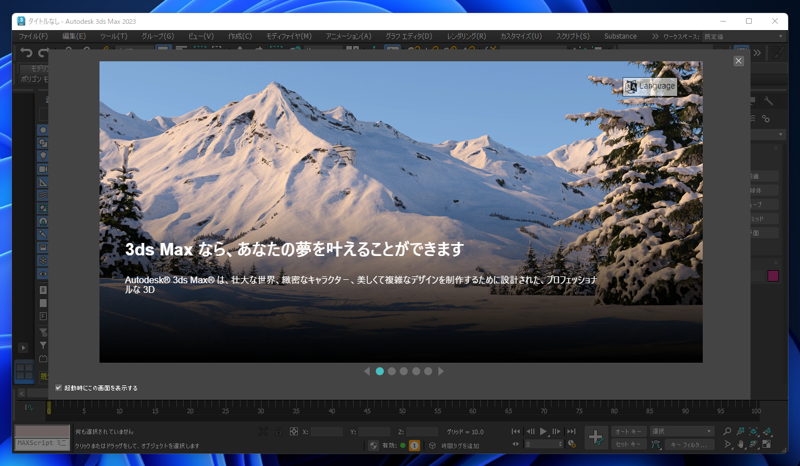Open the viewport layout tab icon
This screenshot has height=466, width=800.
24,371
